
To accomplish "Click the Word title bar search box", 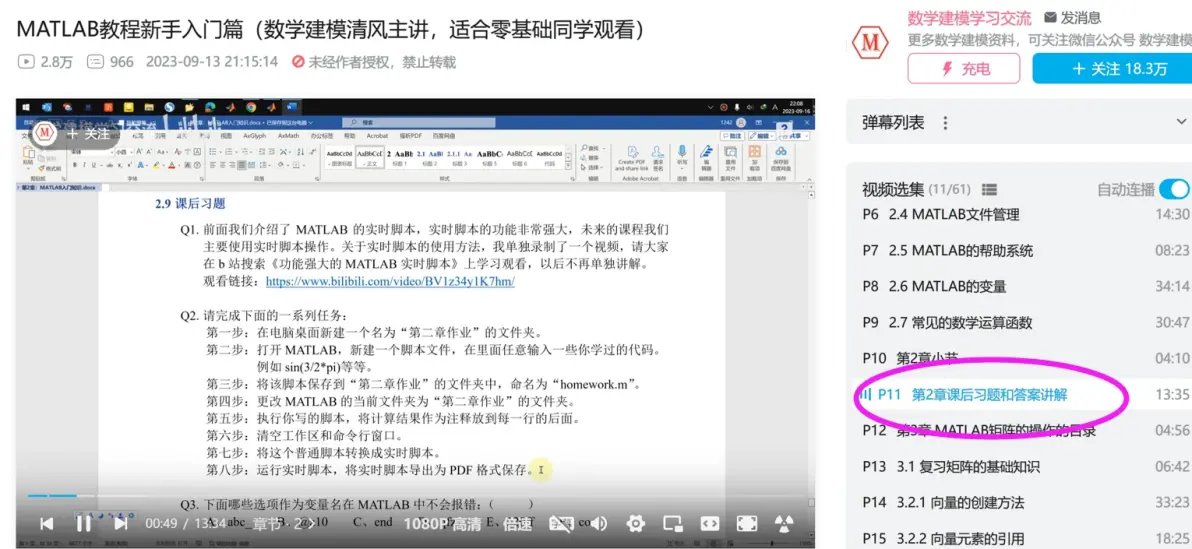I will pos(419,122).
